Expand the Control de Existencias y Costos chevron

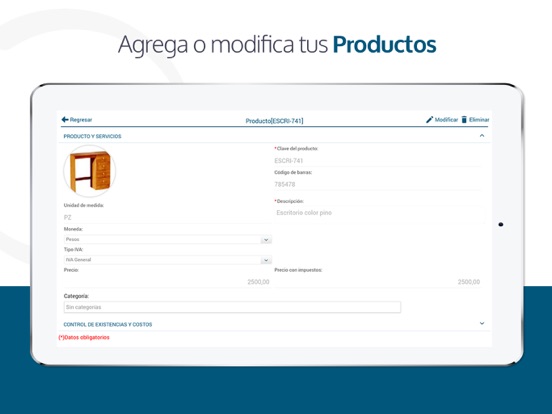482,323
